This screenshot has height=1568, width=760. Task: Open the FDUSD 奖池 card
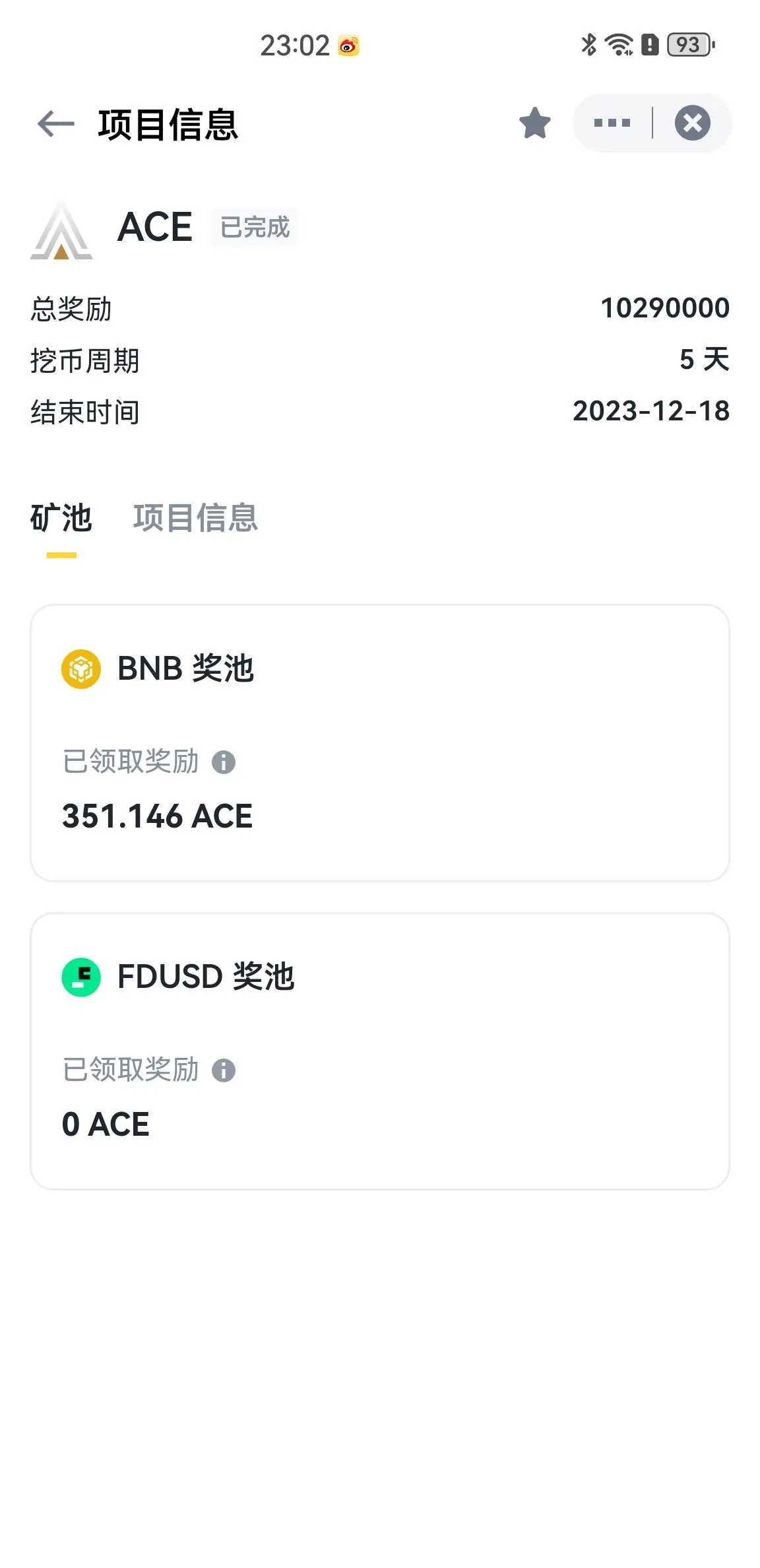pos(380,1051)
